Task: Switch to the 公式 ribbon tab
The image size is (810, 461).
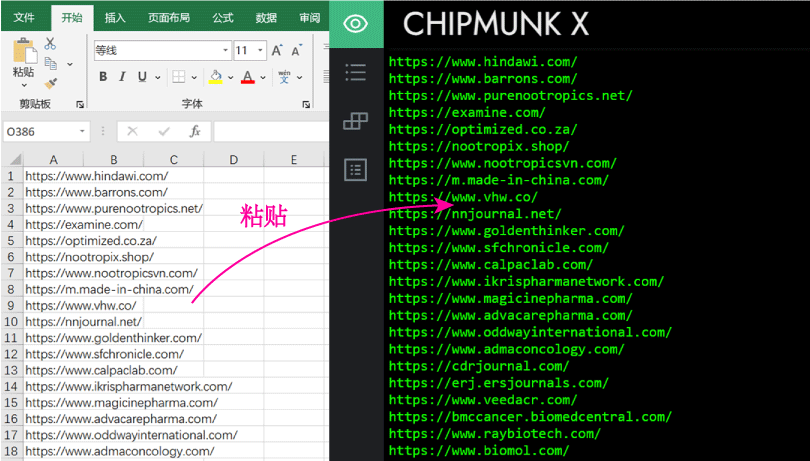Action: click(x=223, y=18)
